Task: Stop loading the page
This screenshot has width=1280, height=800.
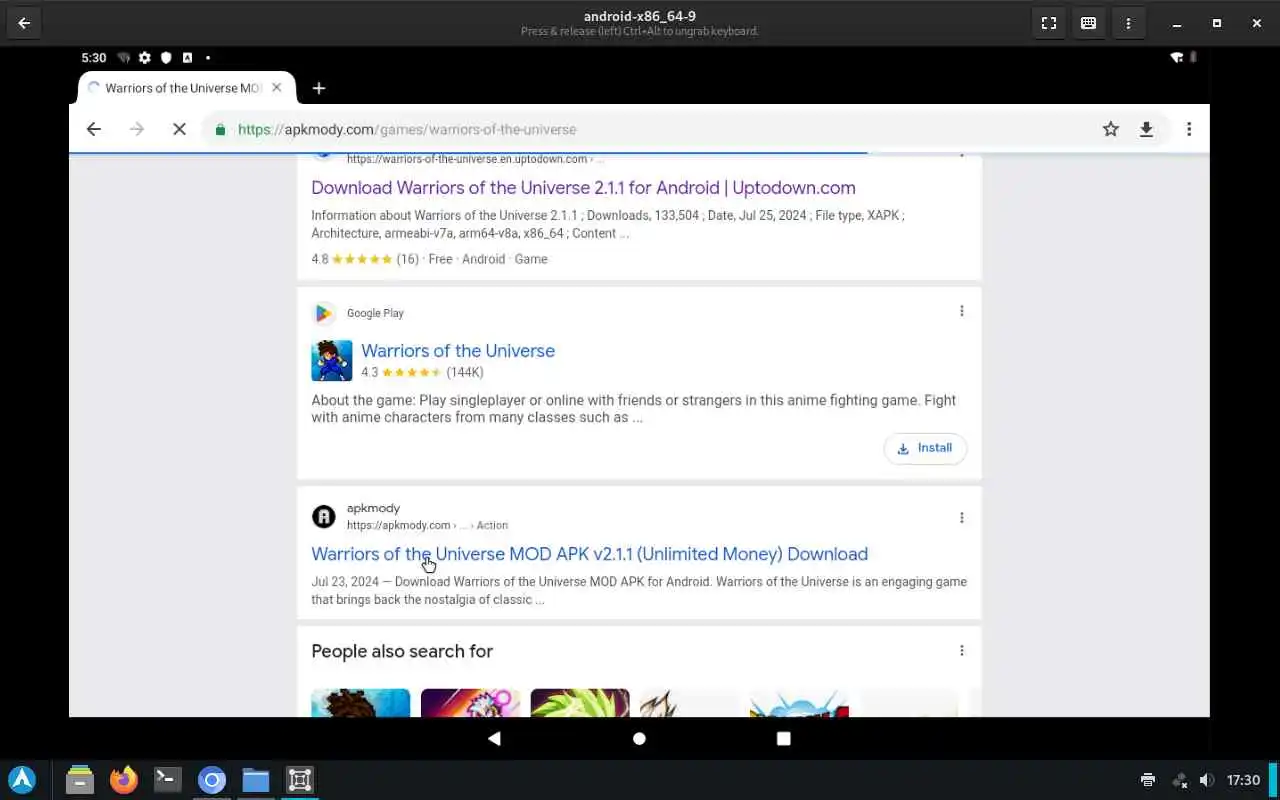Action: (179, 129)
